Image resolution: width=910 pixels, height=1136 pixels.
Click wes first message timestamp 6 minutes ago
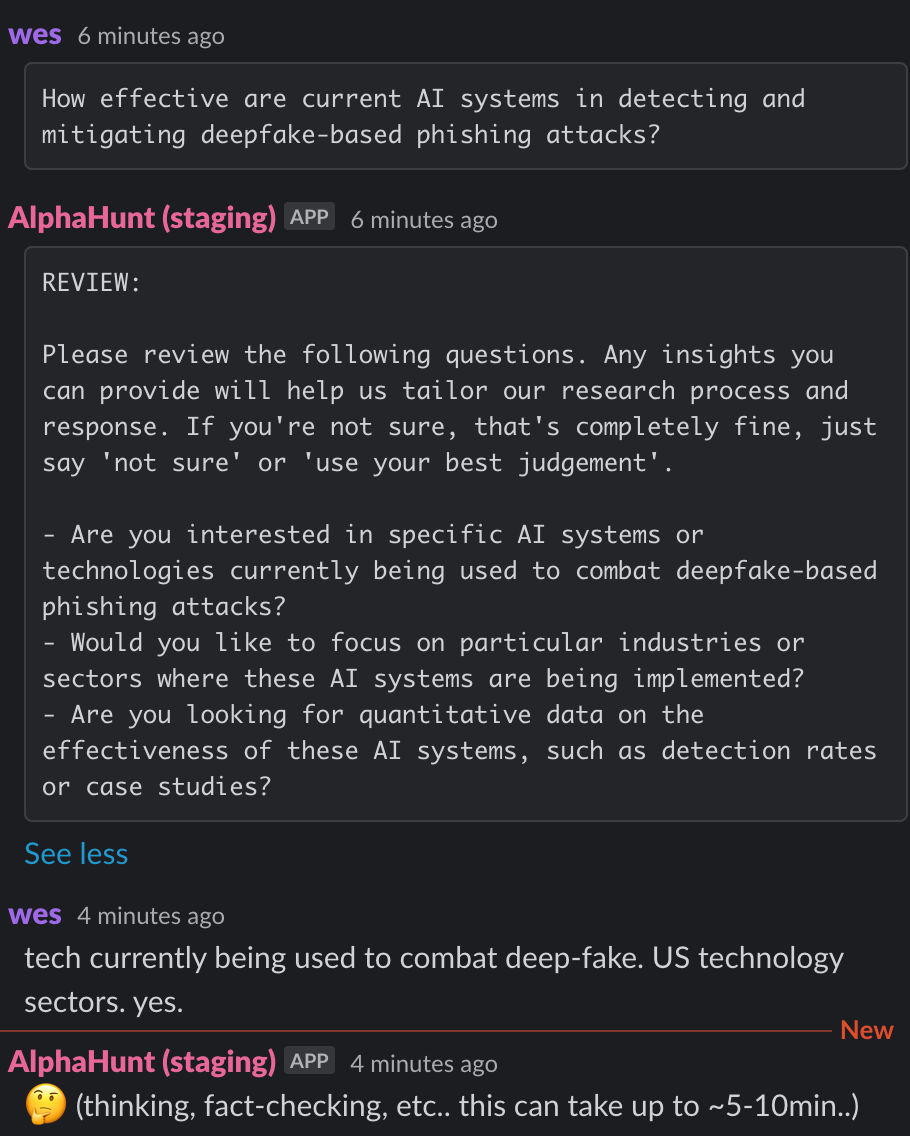coord(151,36)
